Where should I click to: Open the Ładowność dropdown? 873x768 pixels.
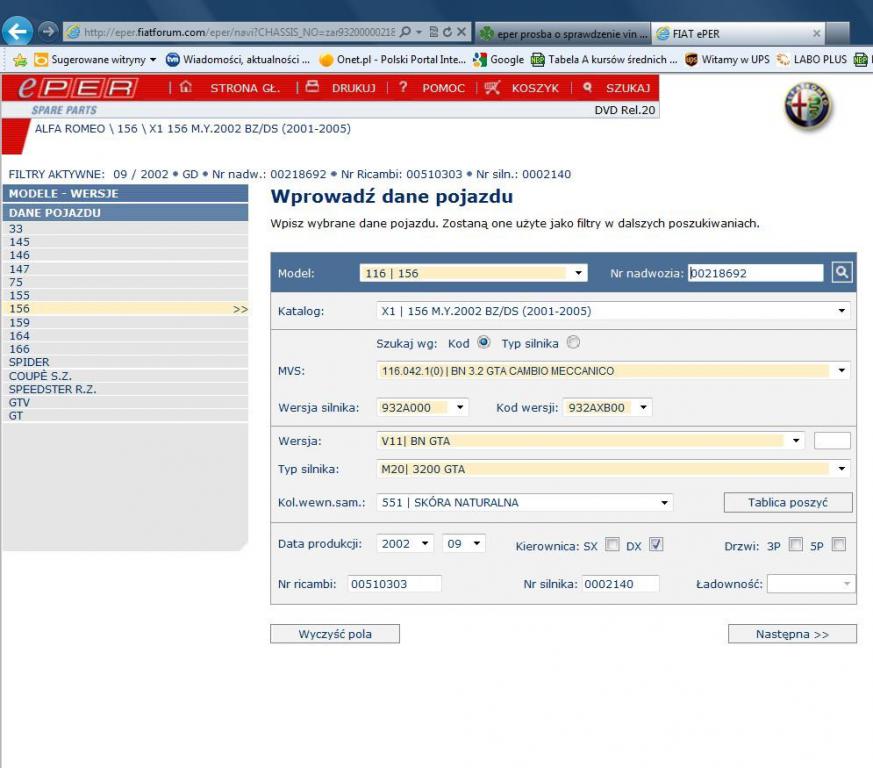pos(811,584)
